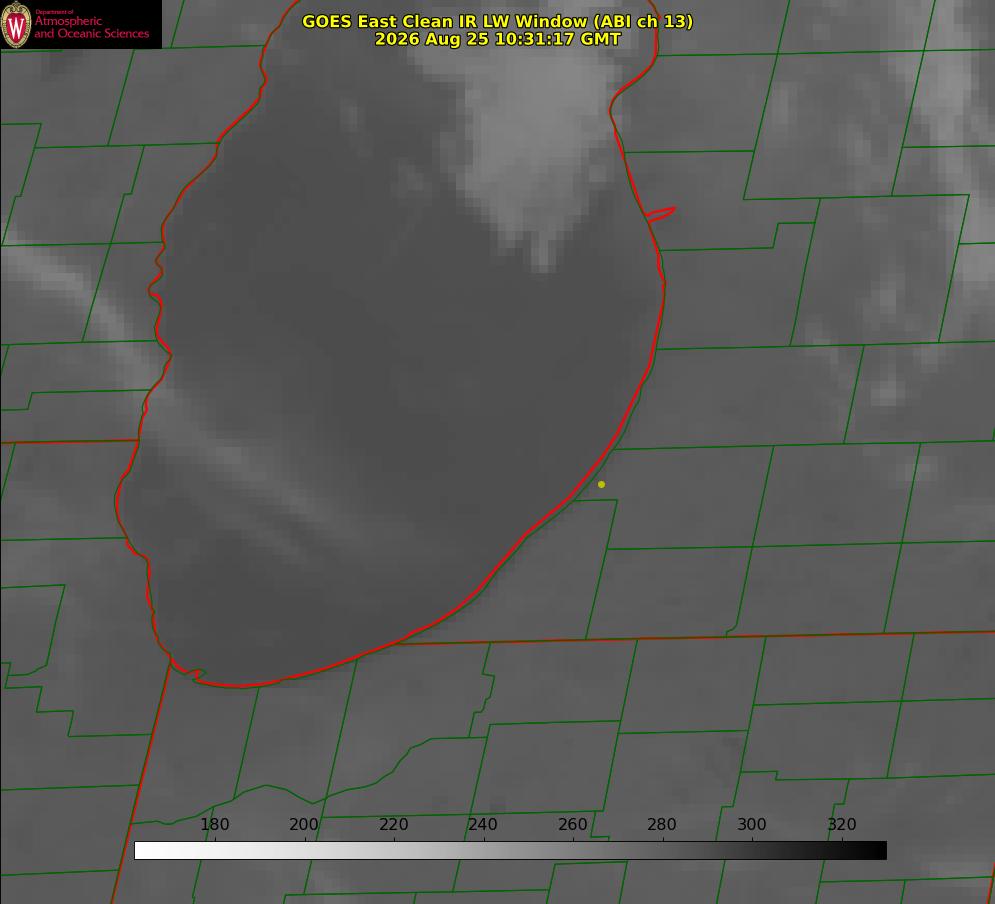Click the mid-gray center of the colorbar
Viewport: 995px width, 904px height.
pos(510,850)
